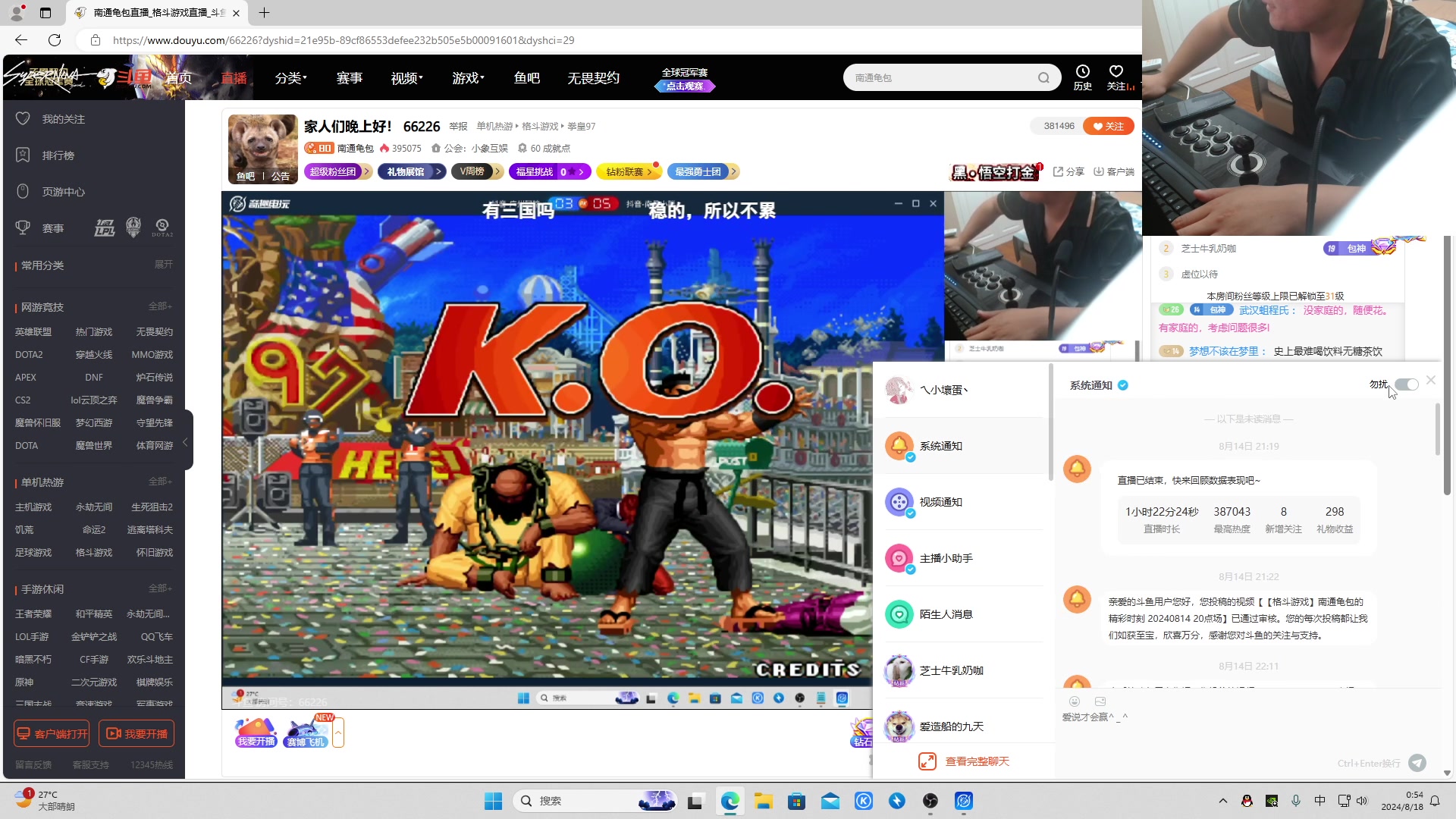Click the 赛博飞机 NEW icon
The width and height of the screenshot is (1456, 819).
(x=306, y=732)
